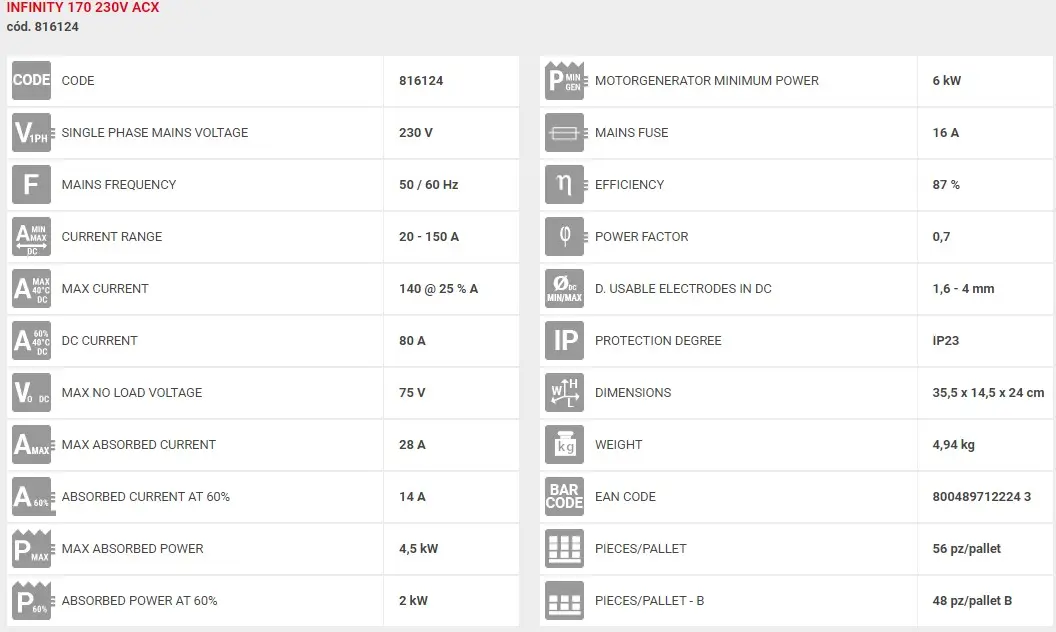Viewport: 1056px width, 632px height.
Task: Click the PROTECTION DEGREE label
Action: click(x=658, y=341)
